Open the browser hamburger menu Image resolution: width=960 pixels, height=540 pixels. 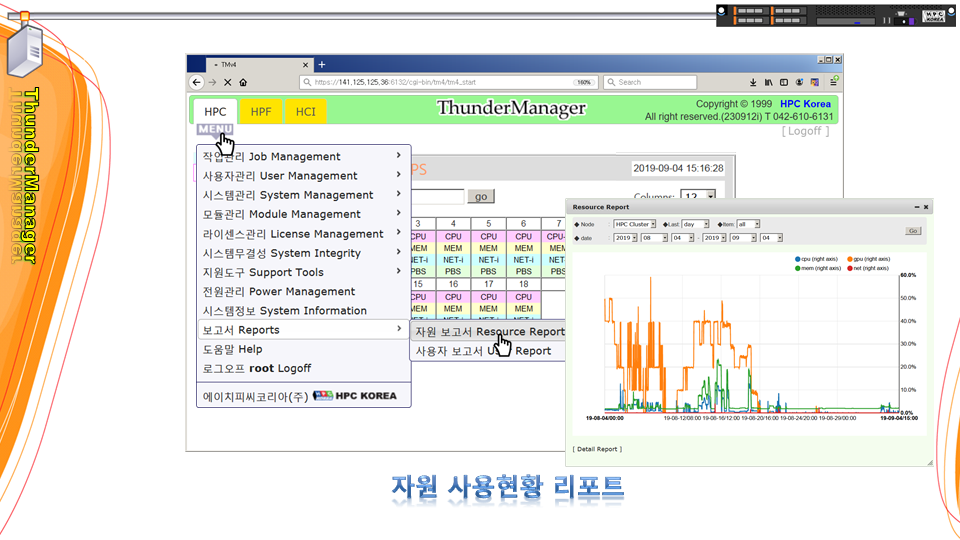pos(833,82)
